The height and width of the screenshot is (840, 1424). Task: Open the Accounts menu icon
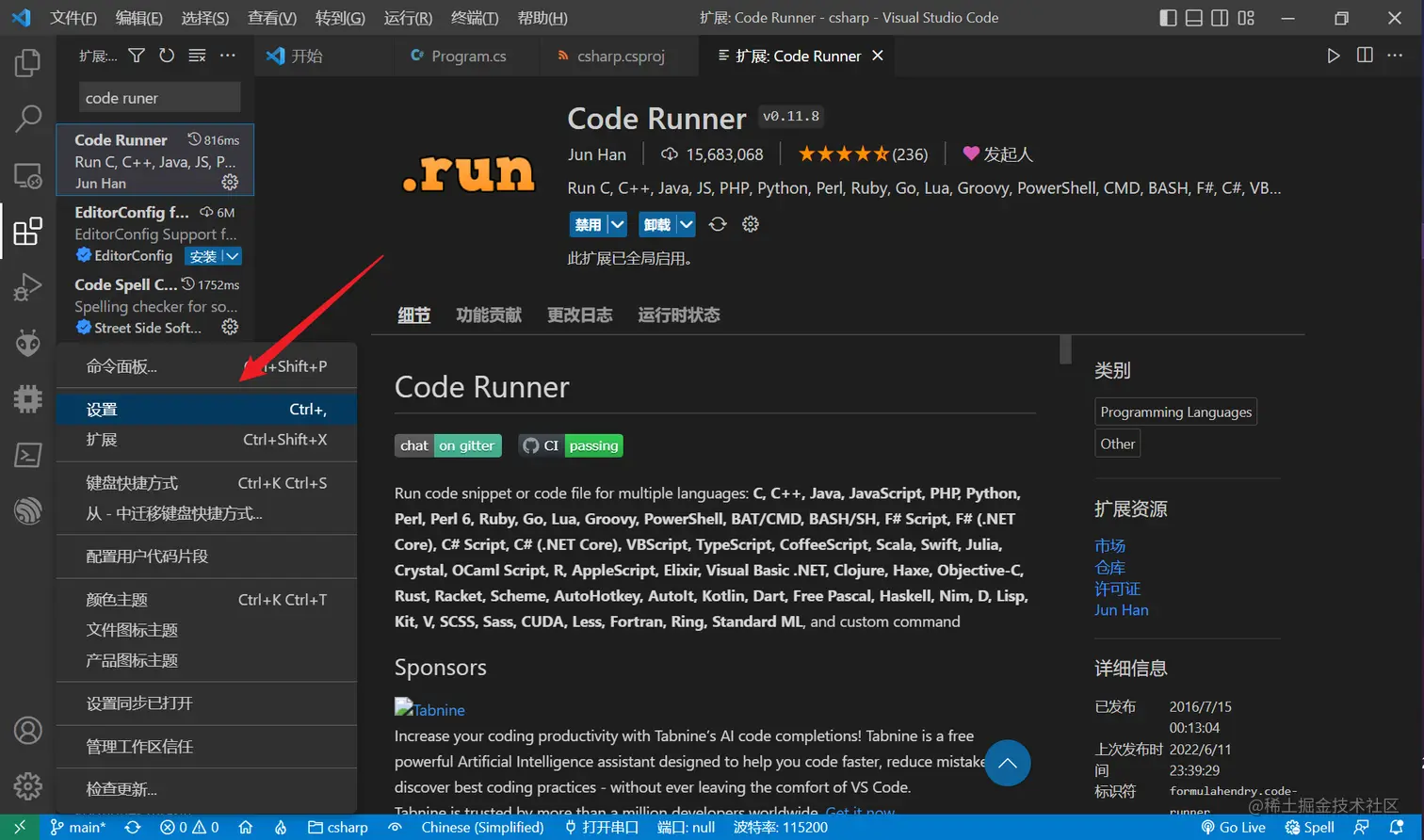pyautogui.click(x=28, y=730)
